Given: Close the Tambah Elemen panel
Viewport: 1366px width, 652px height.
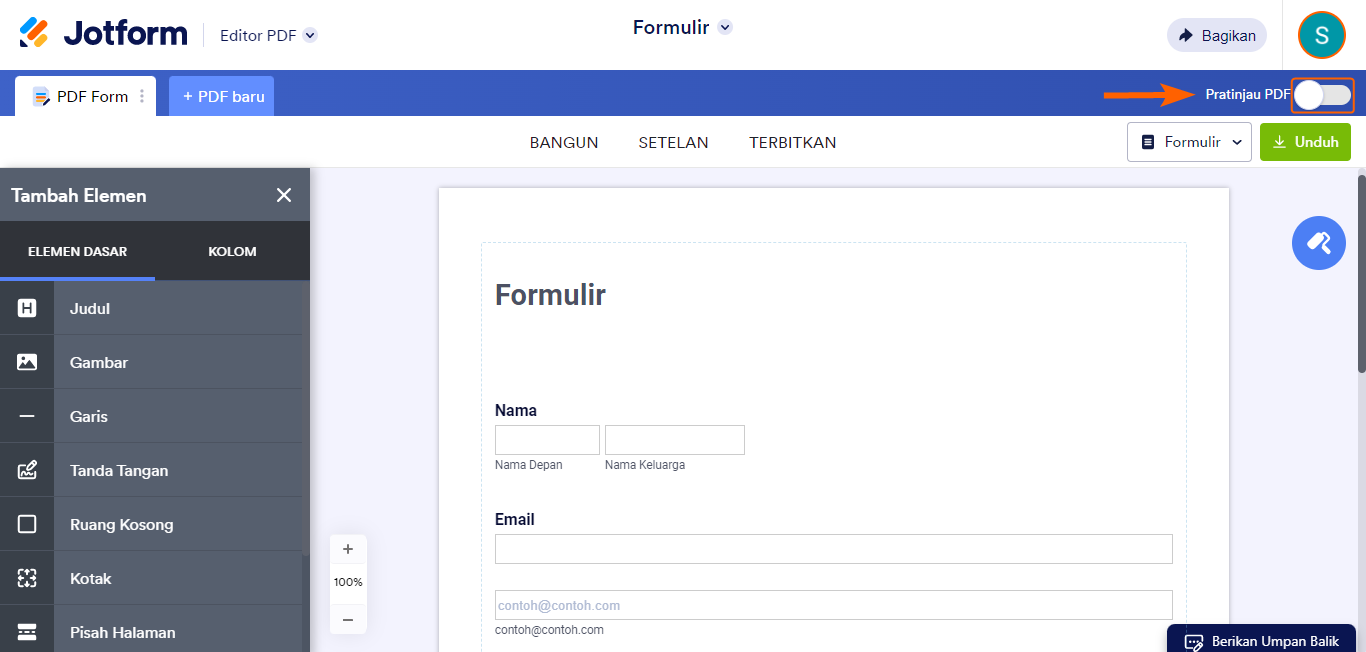Looking at the screenshot, I should coord(284,195).
